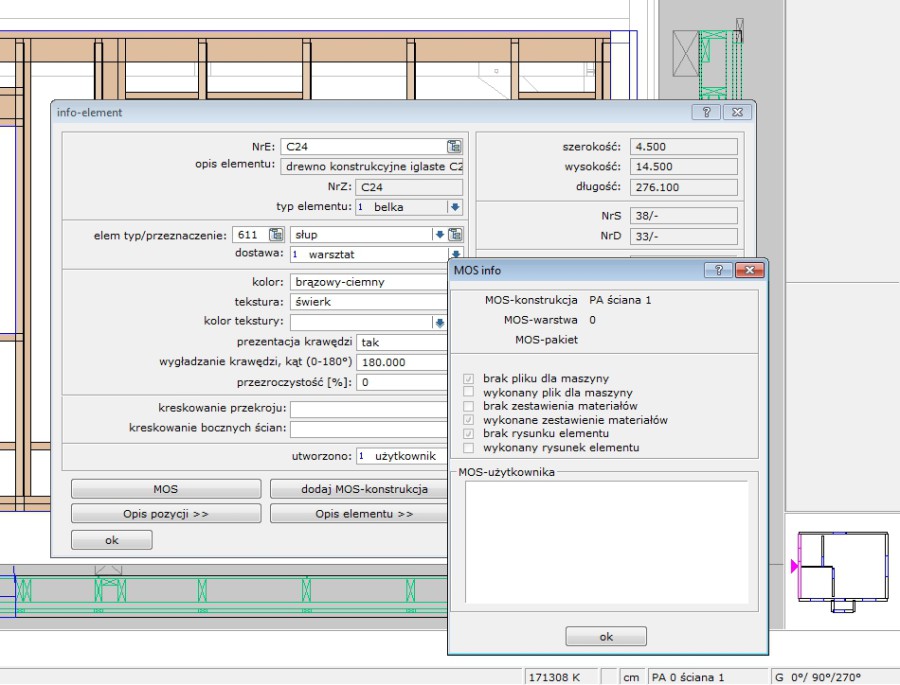Screen dimensions: 900x685
Task: Open the 'typ elementu' belka dropdown
Action: (x=454, y=207)
